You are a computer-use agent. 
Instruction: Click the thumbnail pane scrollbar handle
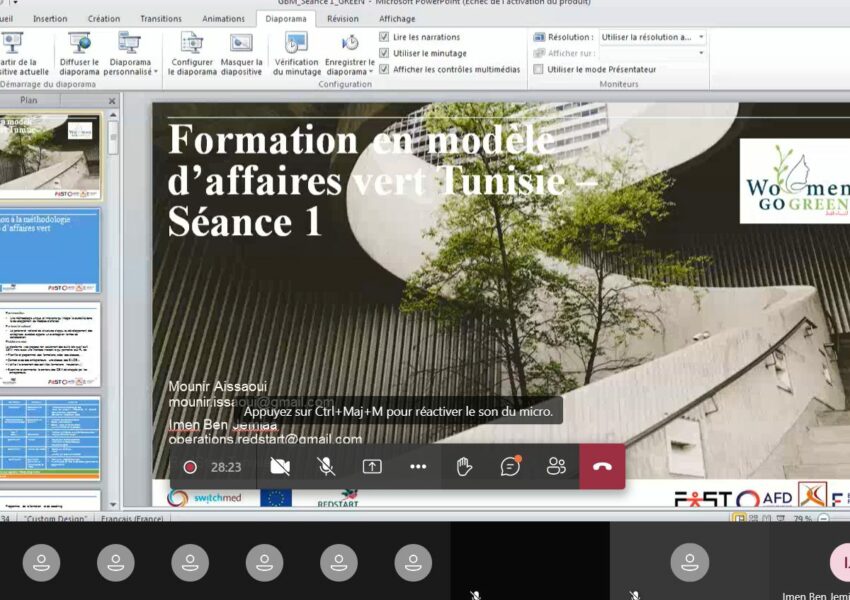(113, 138)
